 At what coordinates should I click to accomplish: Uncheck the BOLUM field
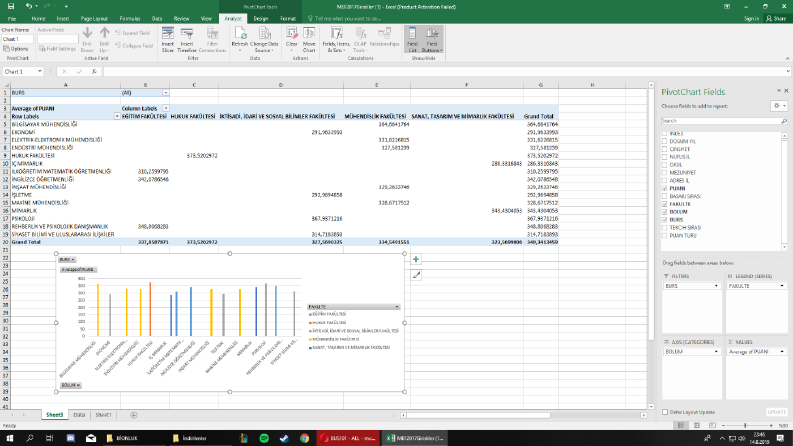(665, 212)
